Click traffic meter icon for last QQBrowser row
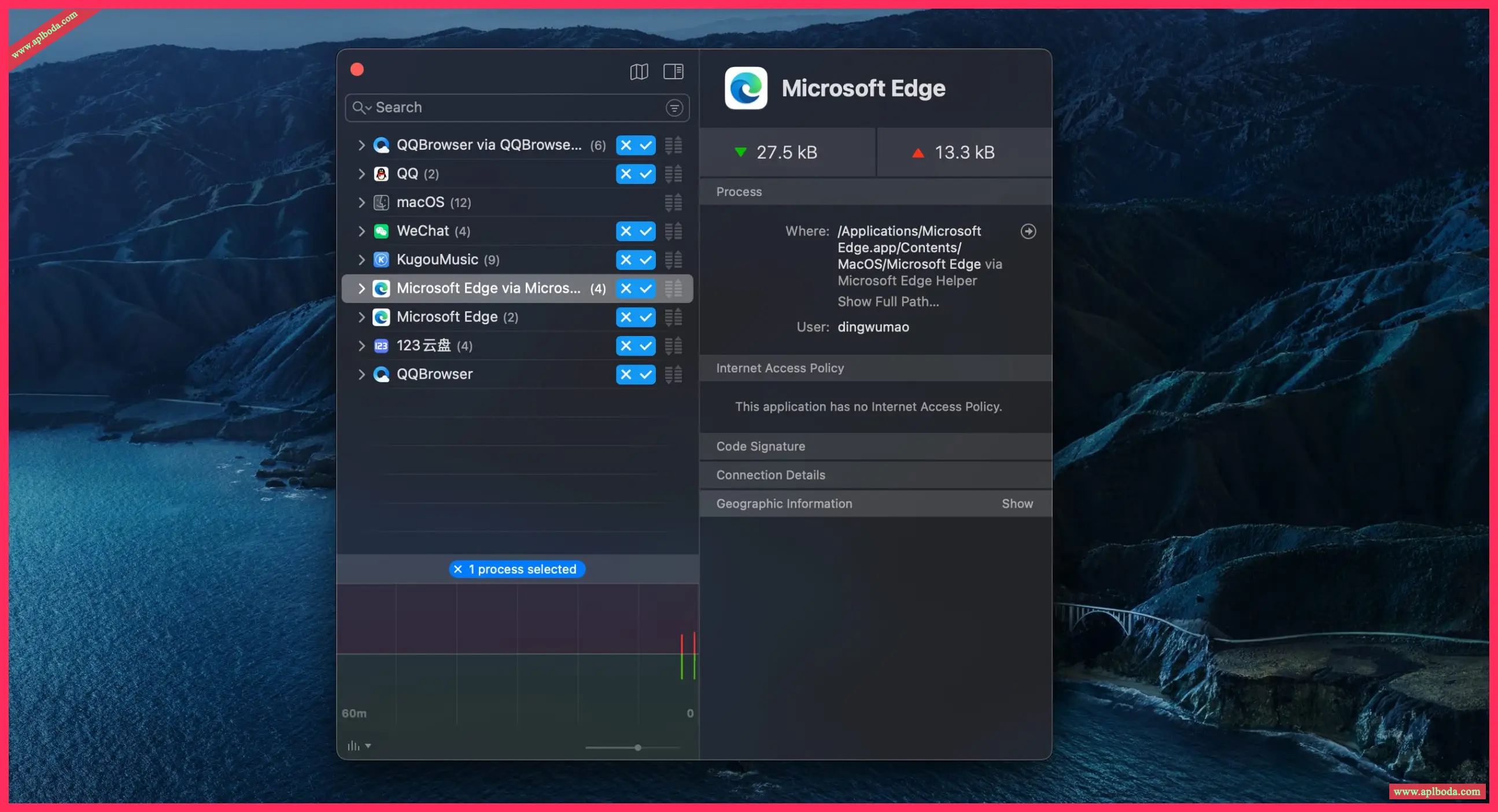 [673, 375]
